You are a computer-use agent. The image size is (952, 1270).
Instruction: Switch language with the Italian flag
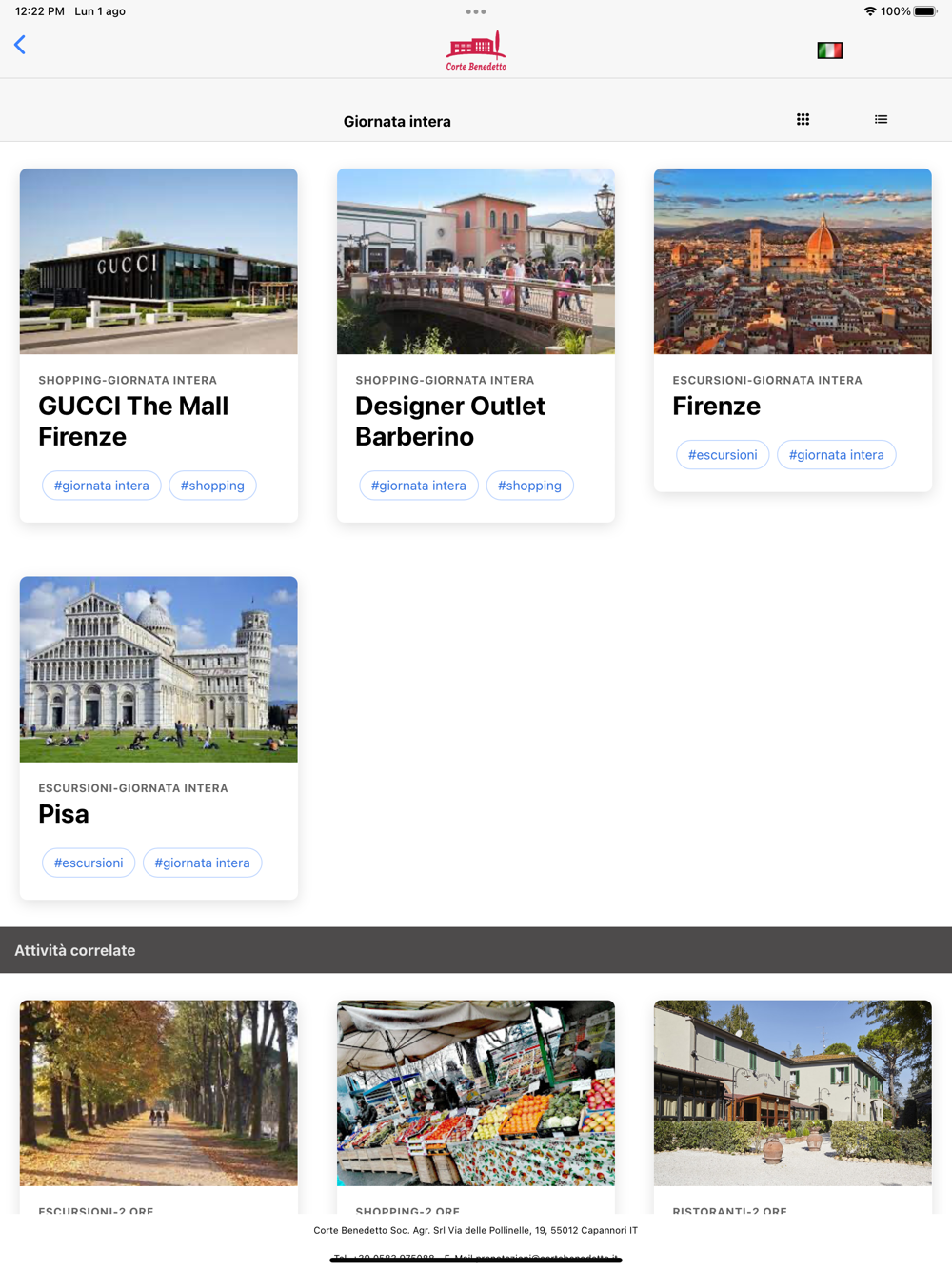(x=830, y=50)
